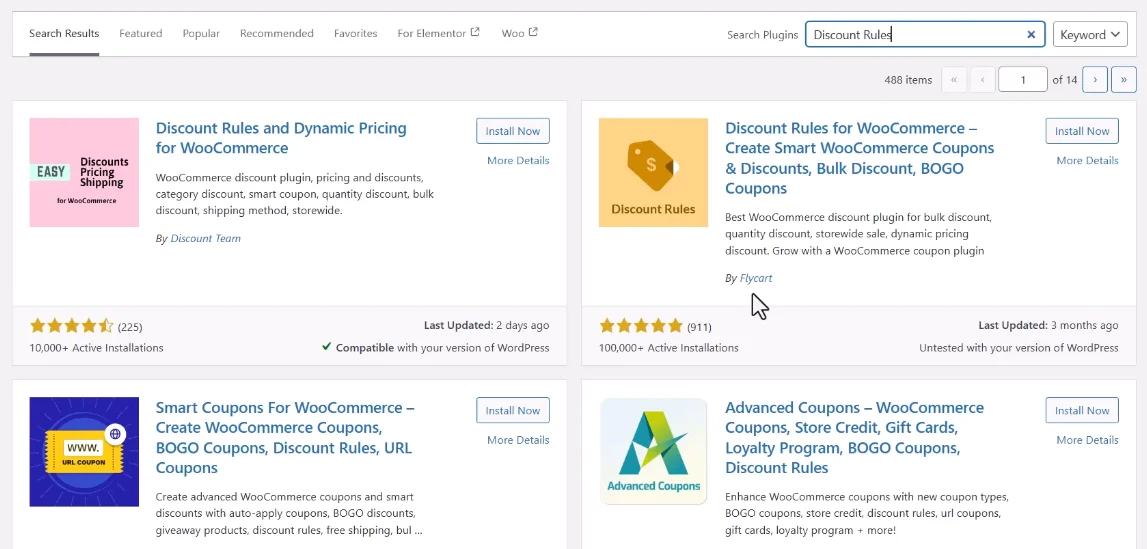Click the current page number field
This screenshot has width=1147, height=549.
tap(1023, 80)
